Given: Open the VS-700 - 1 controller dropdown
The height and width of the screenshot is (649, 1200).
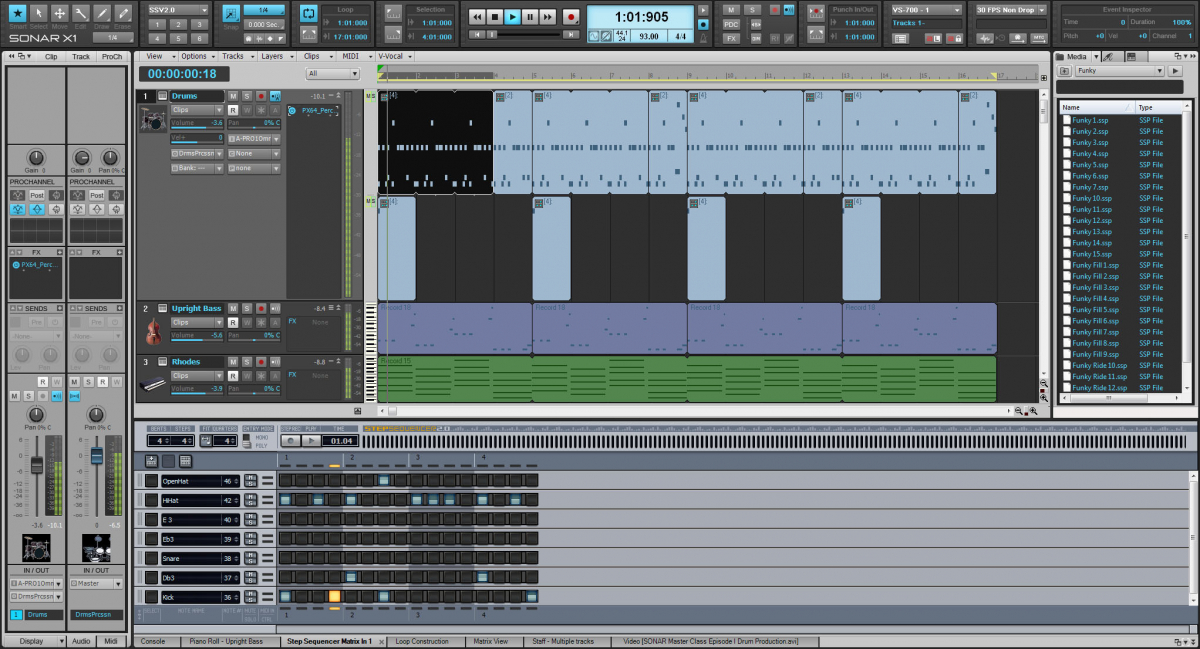Looking at the screenshot, I should click(928, 9).
